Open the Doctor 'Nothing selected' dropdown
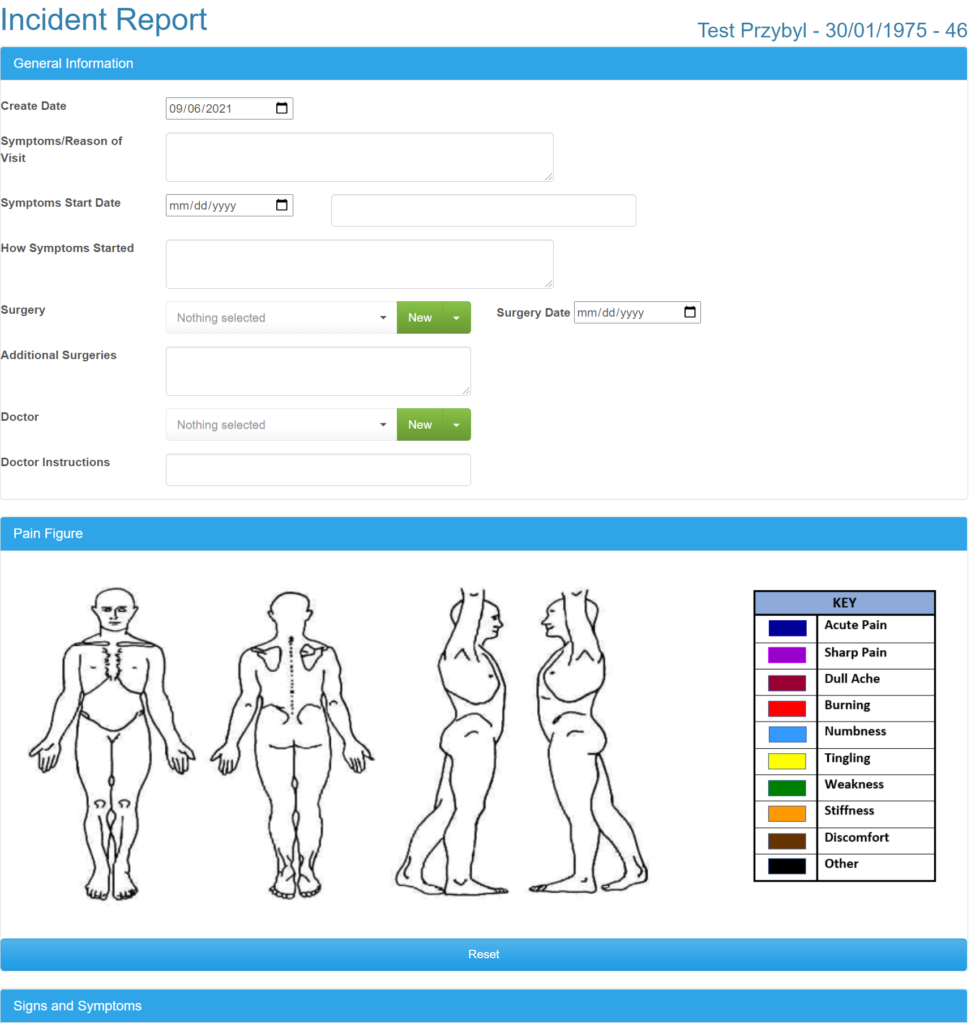The height and width of the screenshot is (1024, 971). tap(281, 424)
